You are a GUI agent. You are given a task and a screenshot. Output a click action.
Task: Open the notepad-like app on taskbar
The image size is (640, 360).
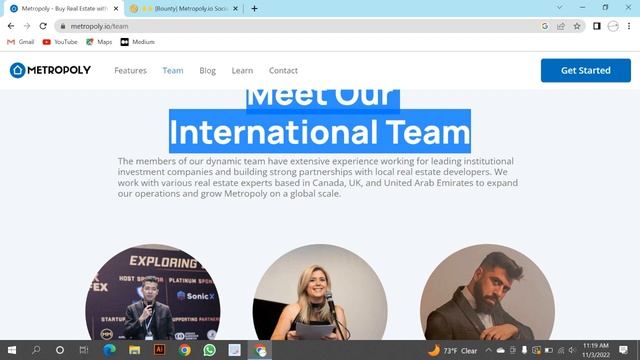(x=235, y=350)
